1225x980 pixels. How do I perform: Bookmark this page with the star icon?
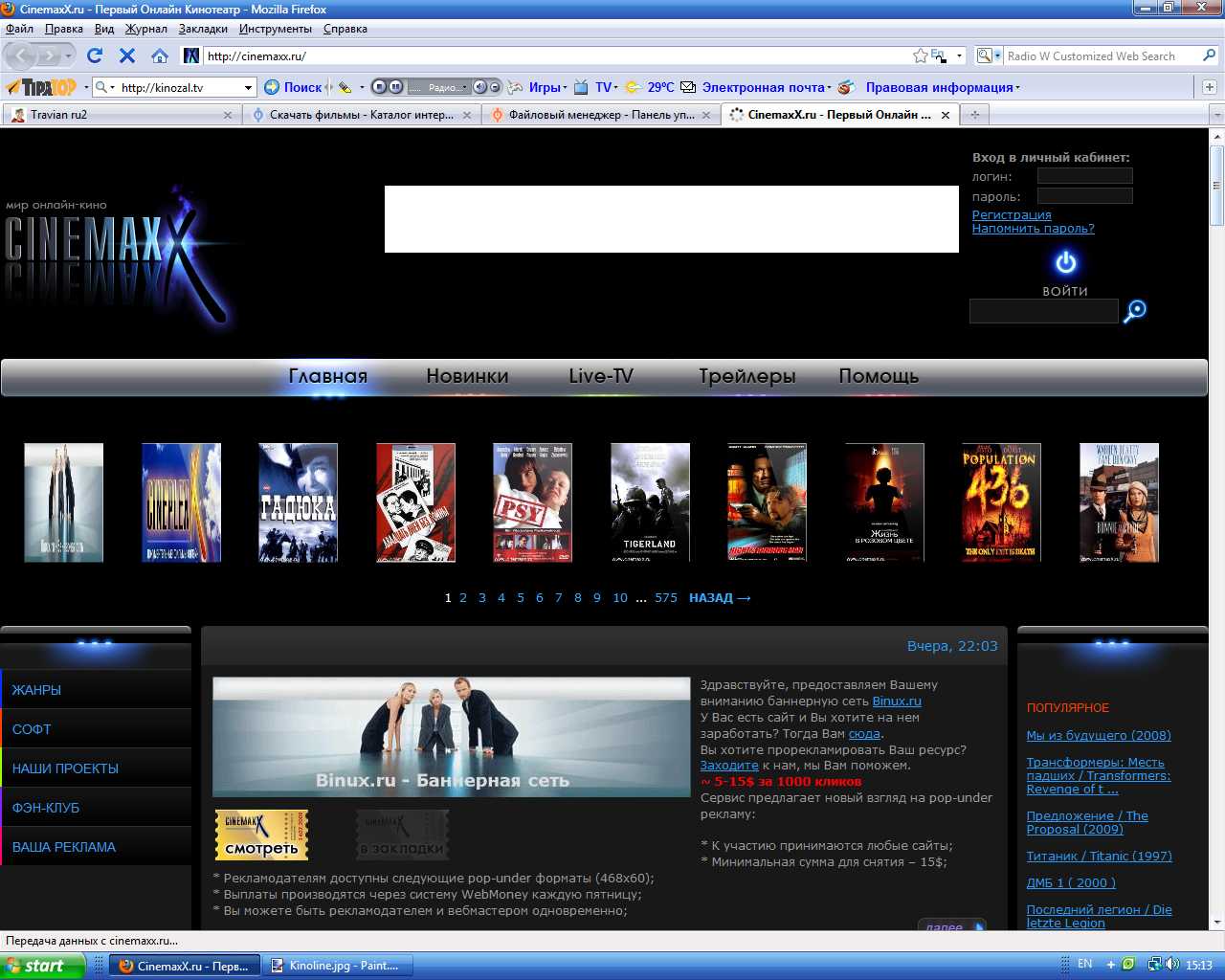tap(920, 56)
